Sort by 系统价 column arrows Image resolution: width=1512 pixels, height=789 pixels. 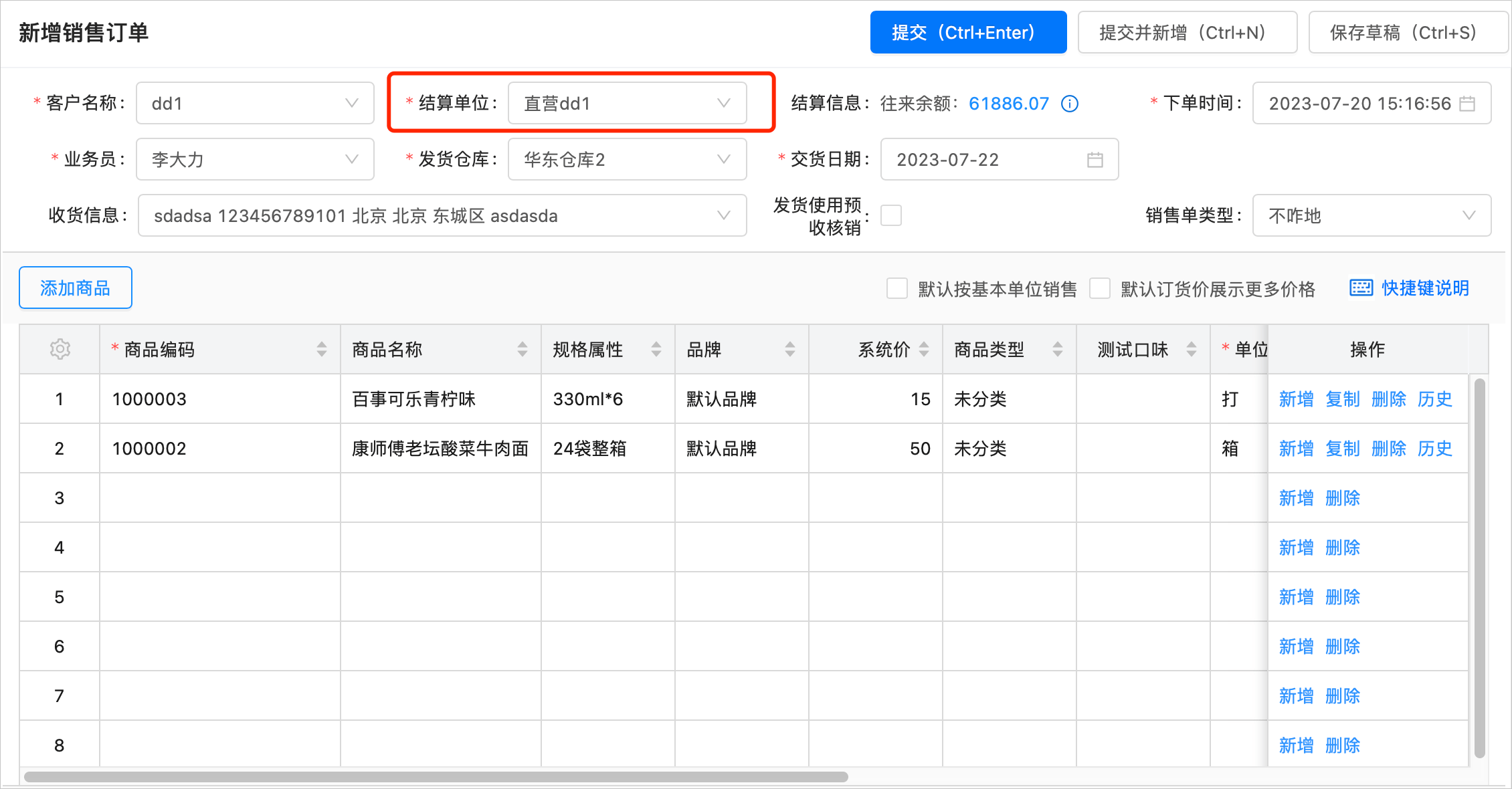pos(924,349)
